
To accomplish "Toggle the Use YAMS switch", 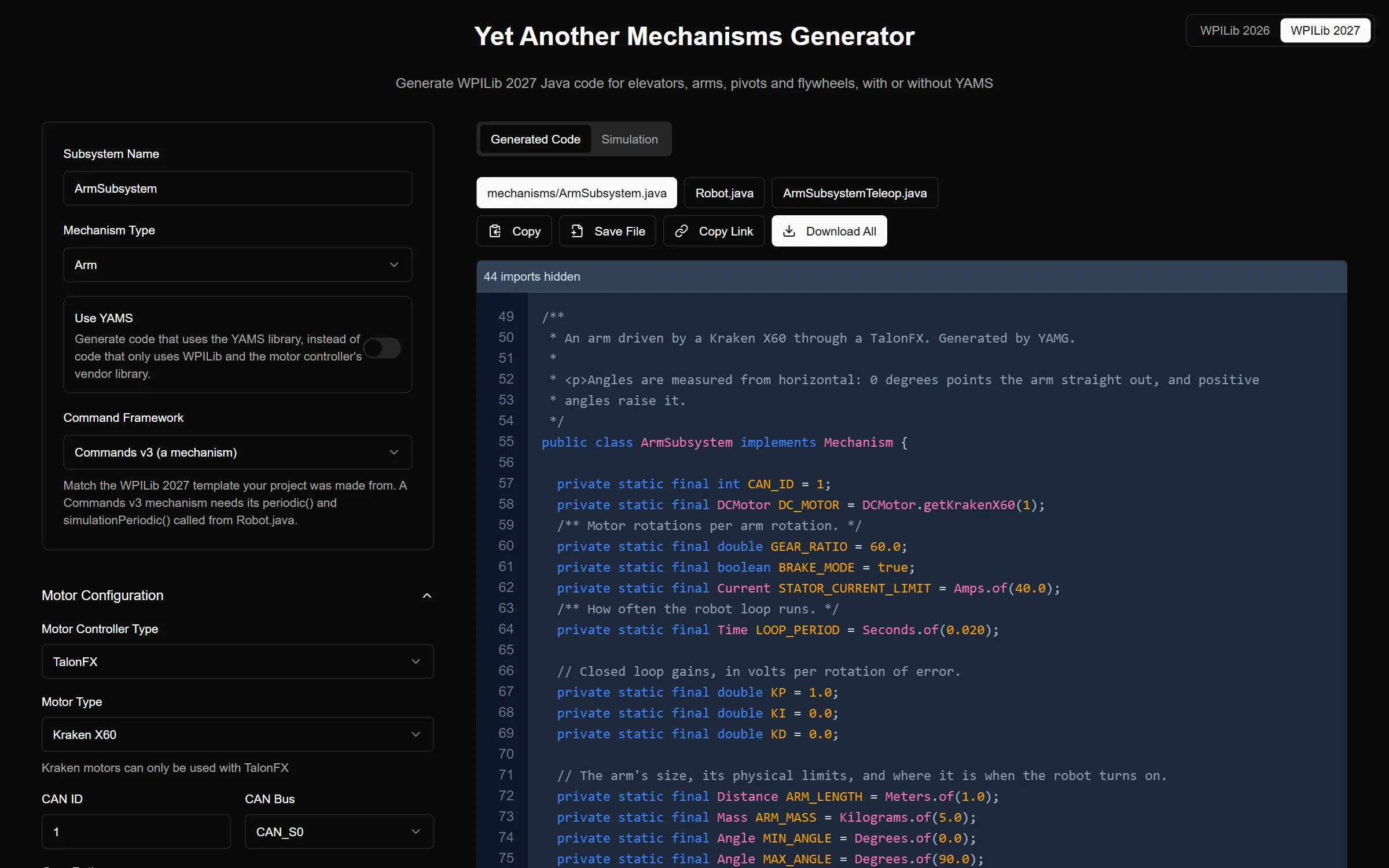I will click(x=383, y=348).
